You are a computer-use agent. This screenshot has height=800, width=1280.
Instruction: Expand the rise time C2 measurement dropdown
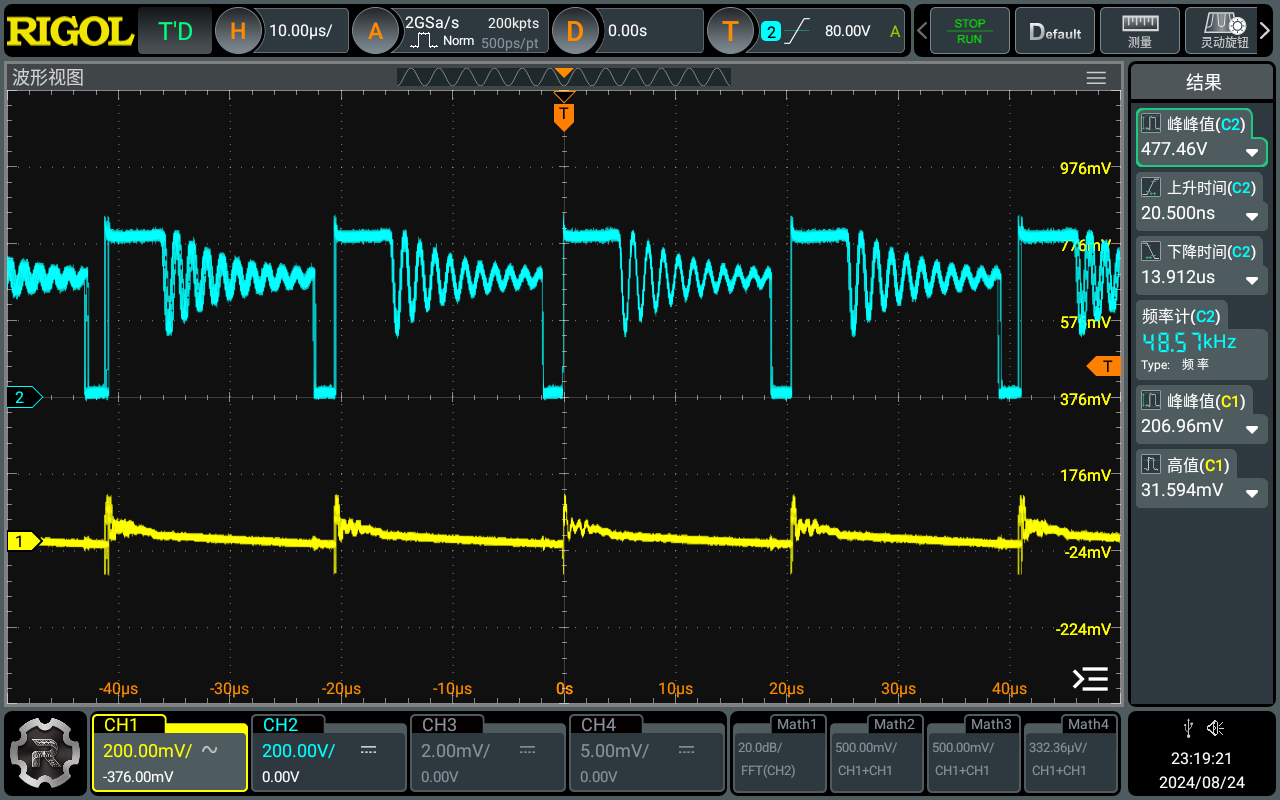1251,216
